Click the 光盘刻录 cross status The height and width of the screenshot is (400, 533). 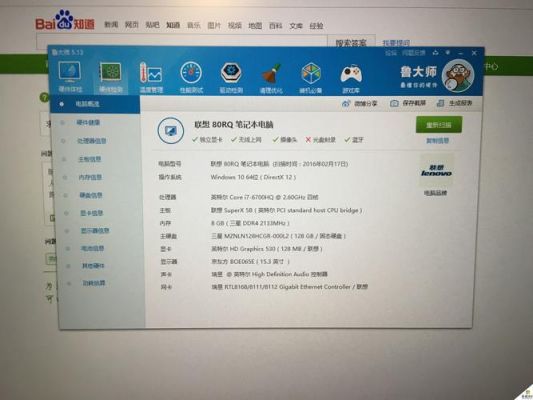pyautogui.click(x=321, y=140)
